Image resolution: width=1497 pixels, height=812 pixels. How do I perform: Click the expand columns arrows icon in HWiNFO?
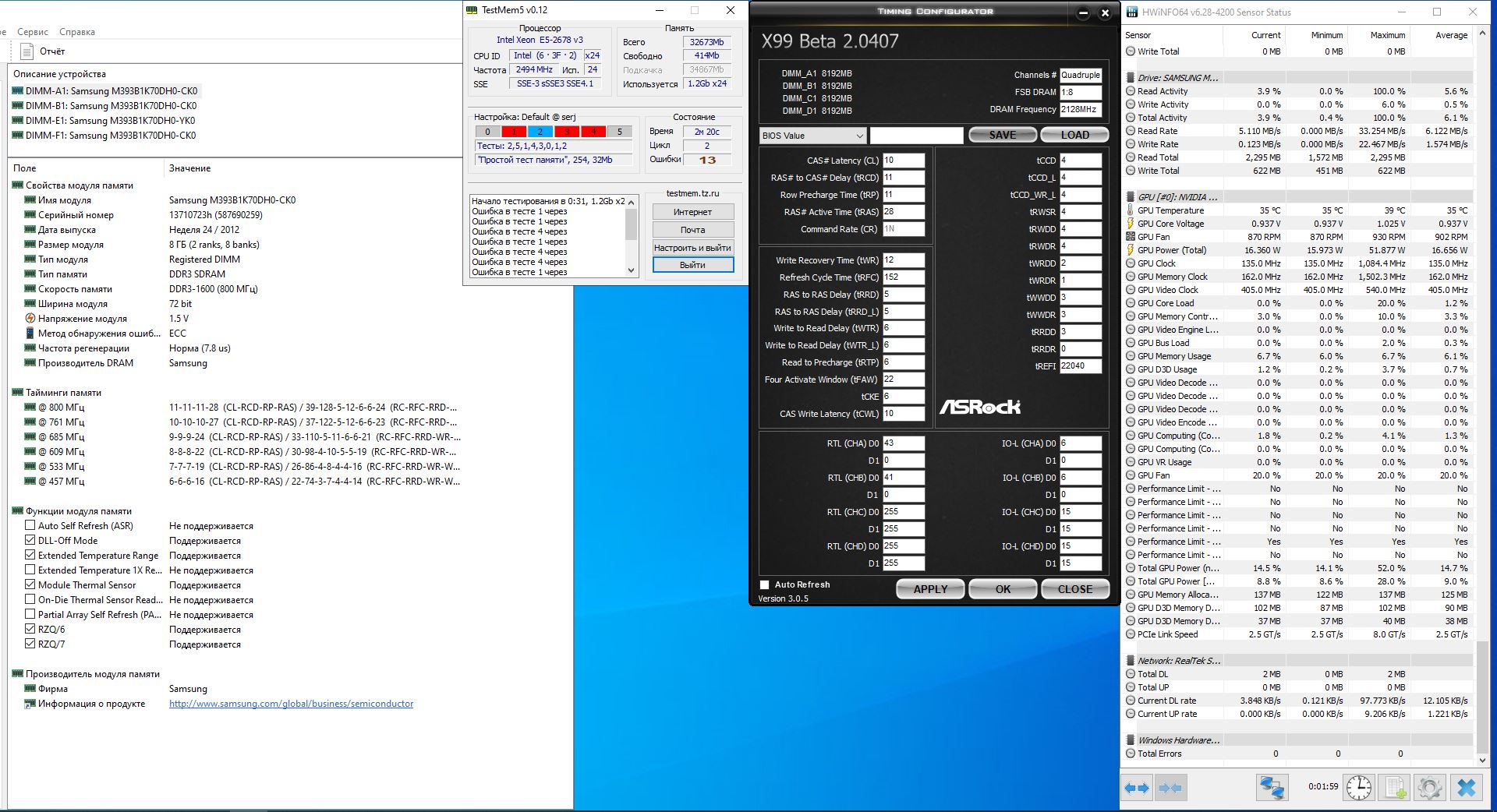pyautogui.click(x=1137, y=788)
